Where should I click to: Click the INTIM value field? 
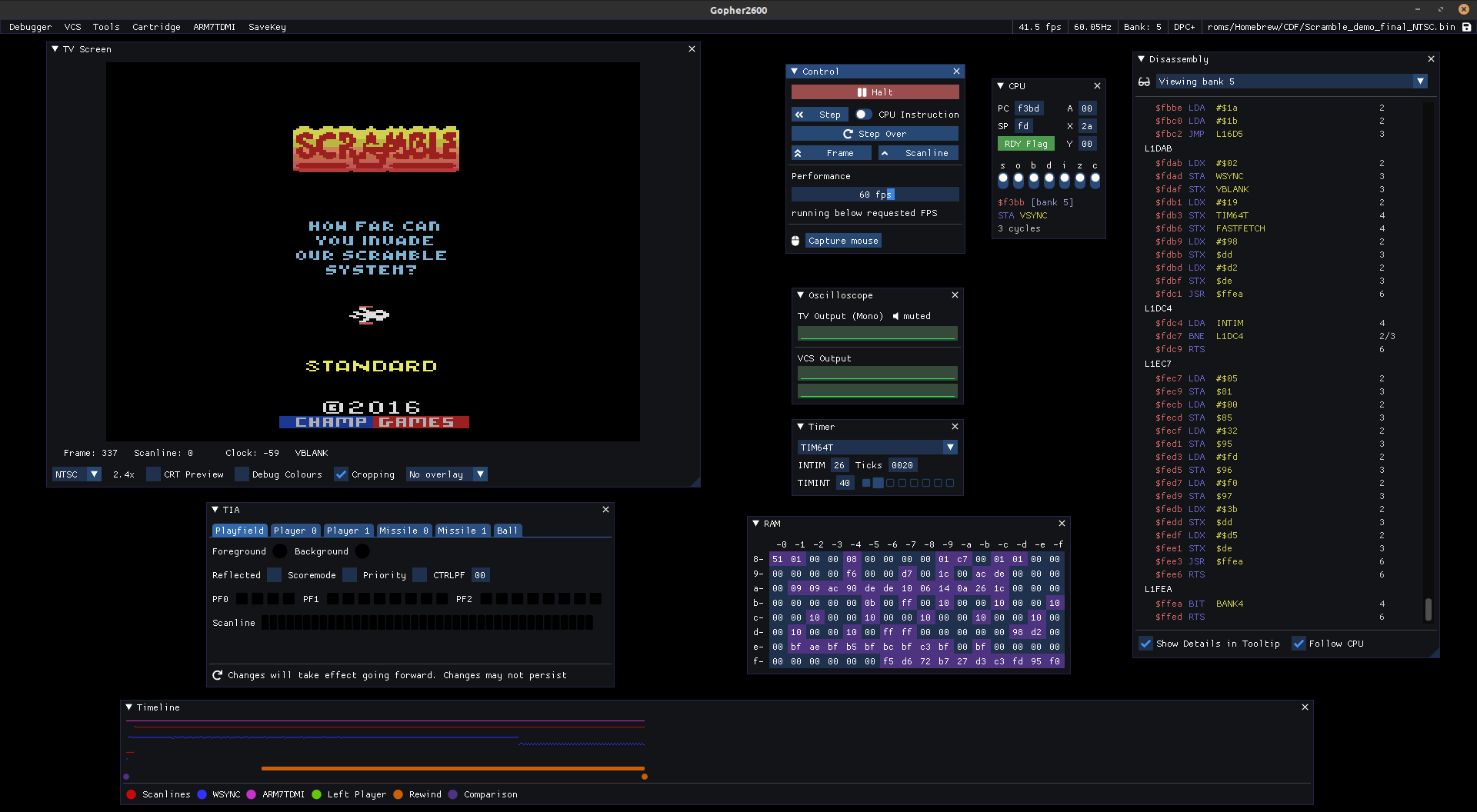pyautogui.click(x=839, y=465)
